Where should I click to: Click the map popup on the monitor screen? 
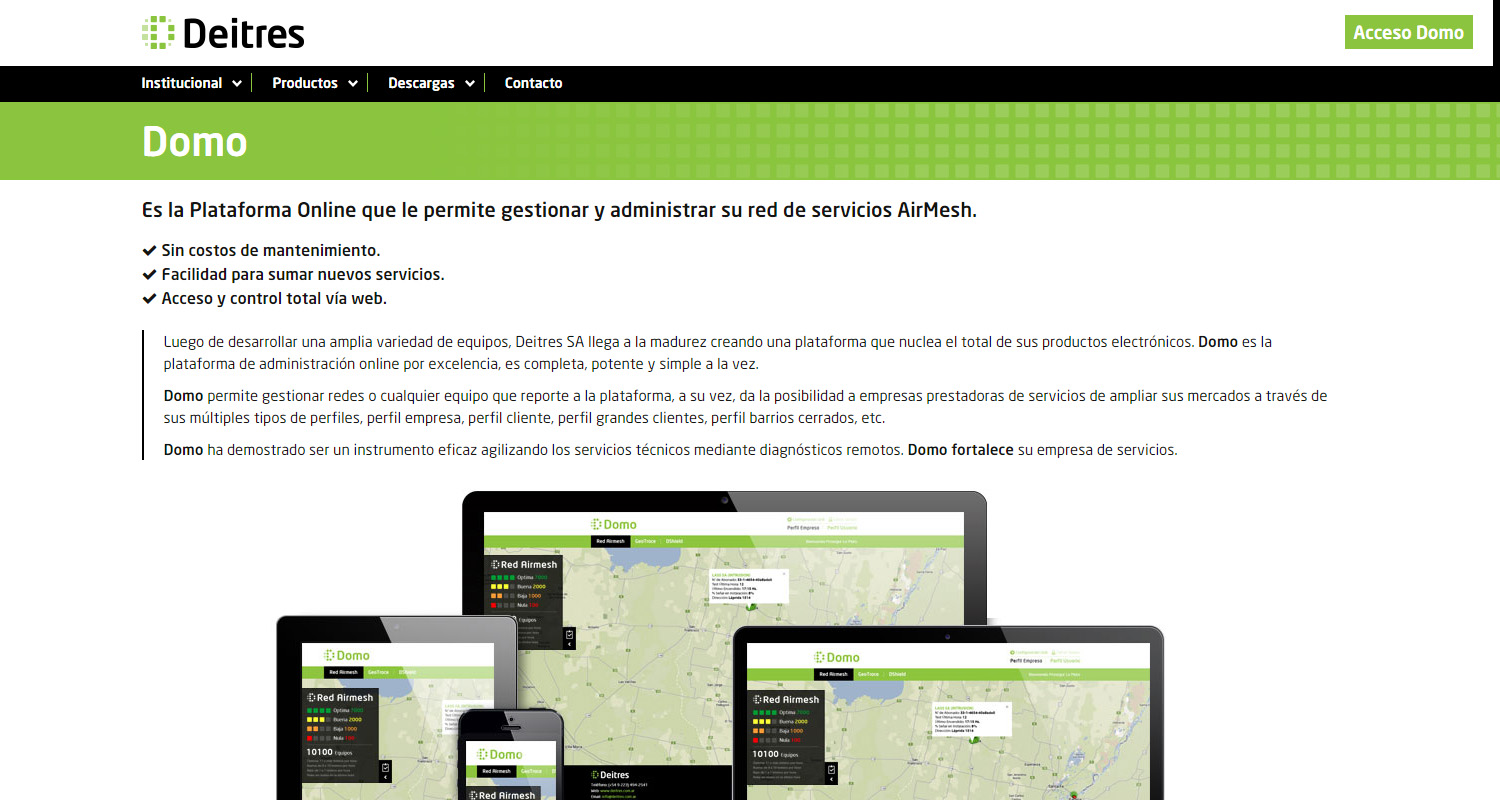pyautogui.click(x=748, y=586)
